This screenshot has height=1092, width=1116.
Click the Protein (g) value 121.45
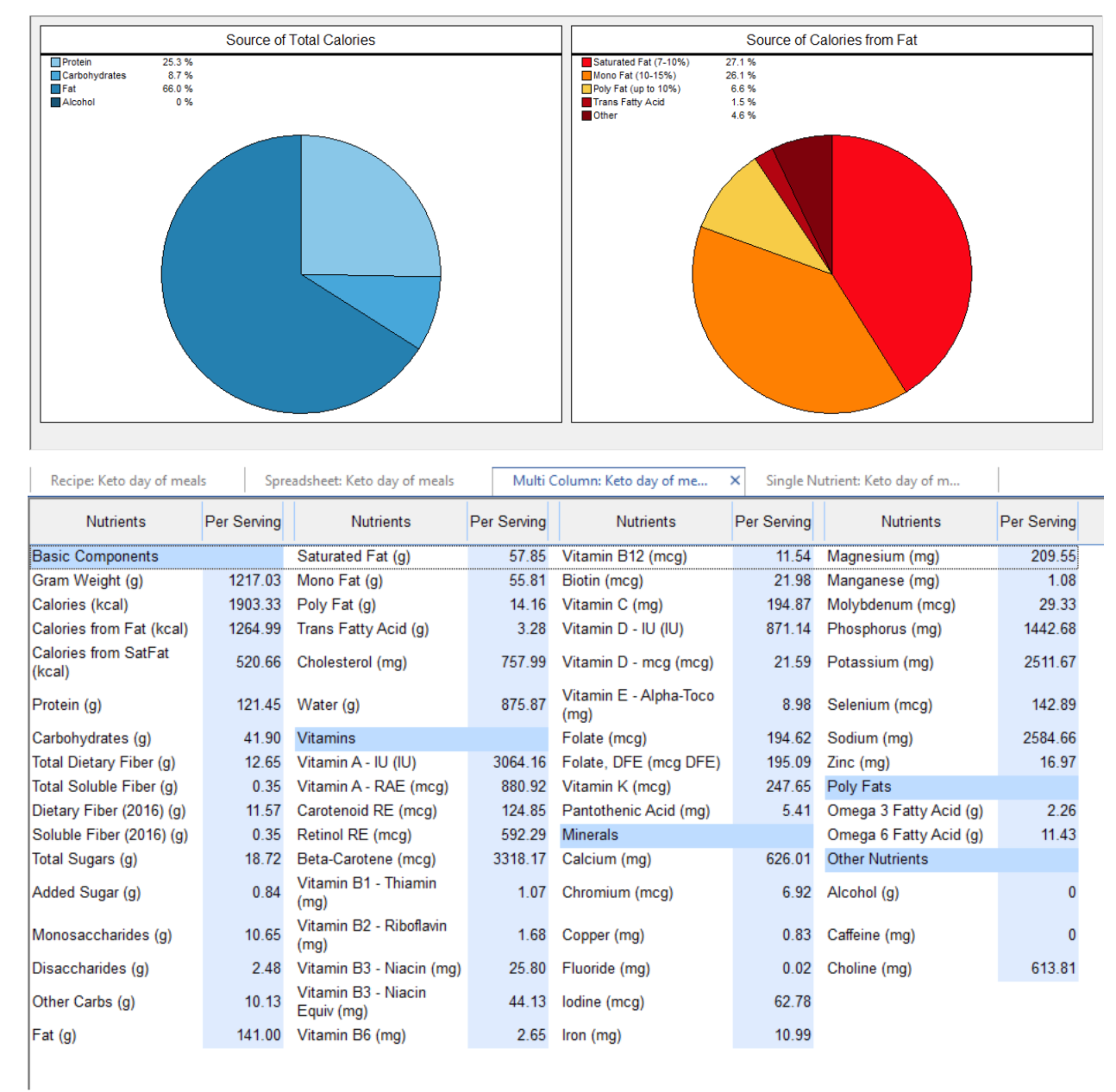[259, 705]
